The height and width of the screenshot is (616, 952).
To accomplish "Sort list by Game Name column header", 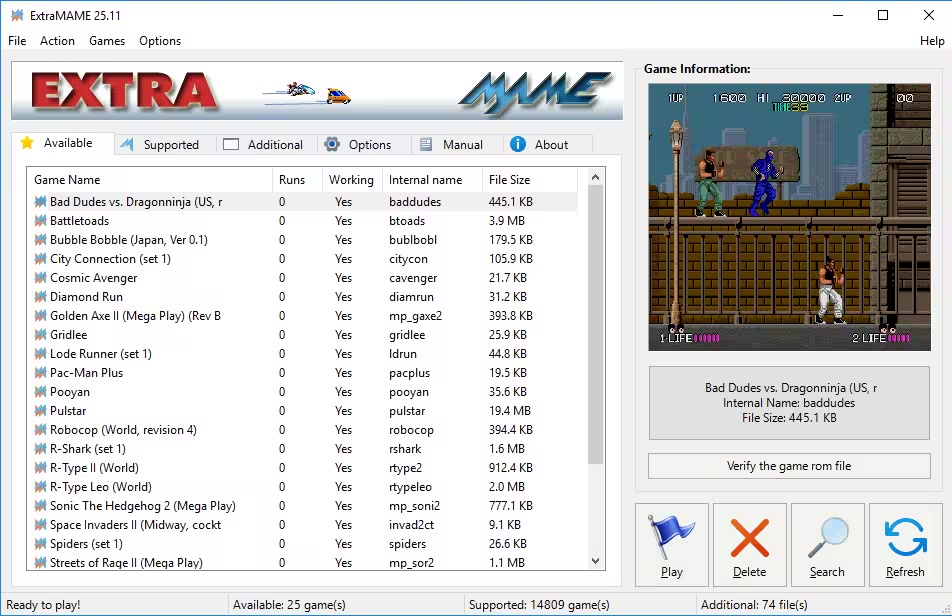I will [67, 180].
